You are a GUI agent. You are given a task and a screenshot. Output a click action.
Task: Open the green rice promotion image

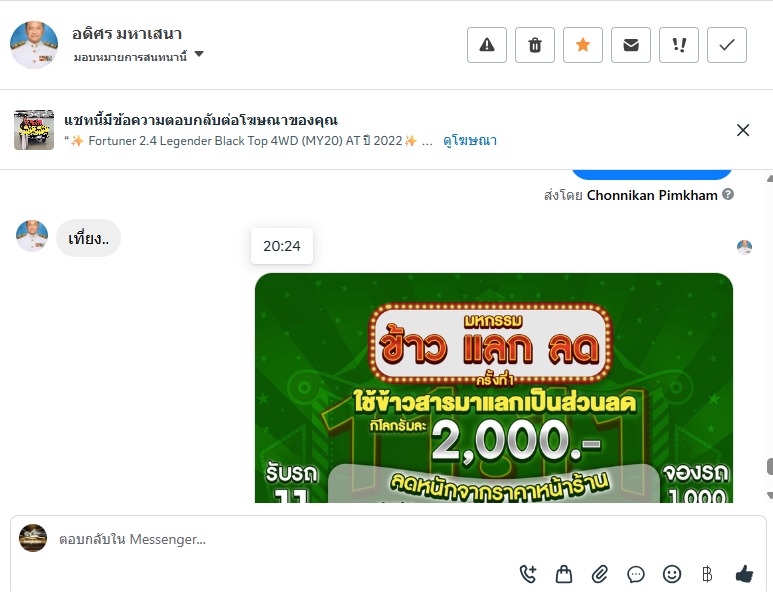[x=493, y=388]
